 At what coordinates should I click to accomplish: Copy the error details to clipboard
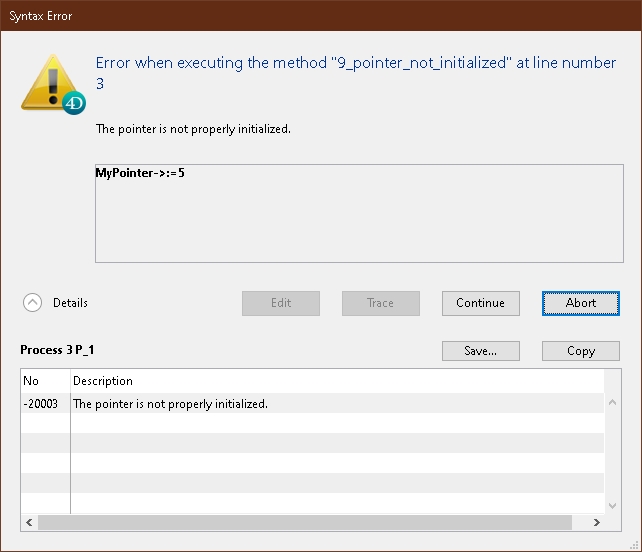click(x=580, y=351)
